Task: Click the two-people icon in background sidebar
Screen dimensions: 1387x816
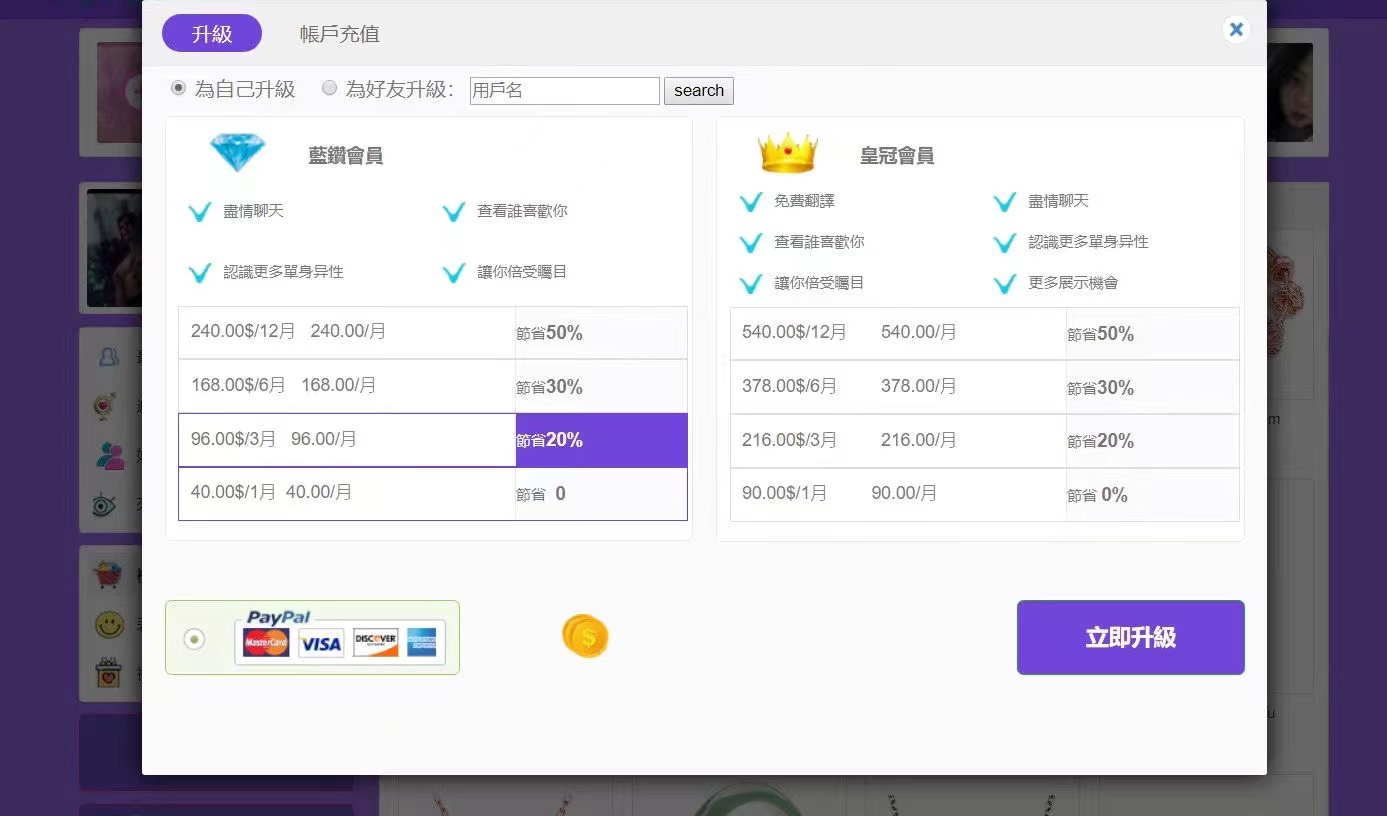Action: point(110,455)
